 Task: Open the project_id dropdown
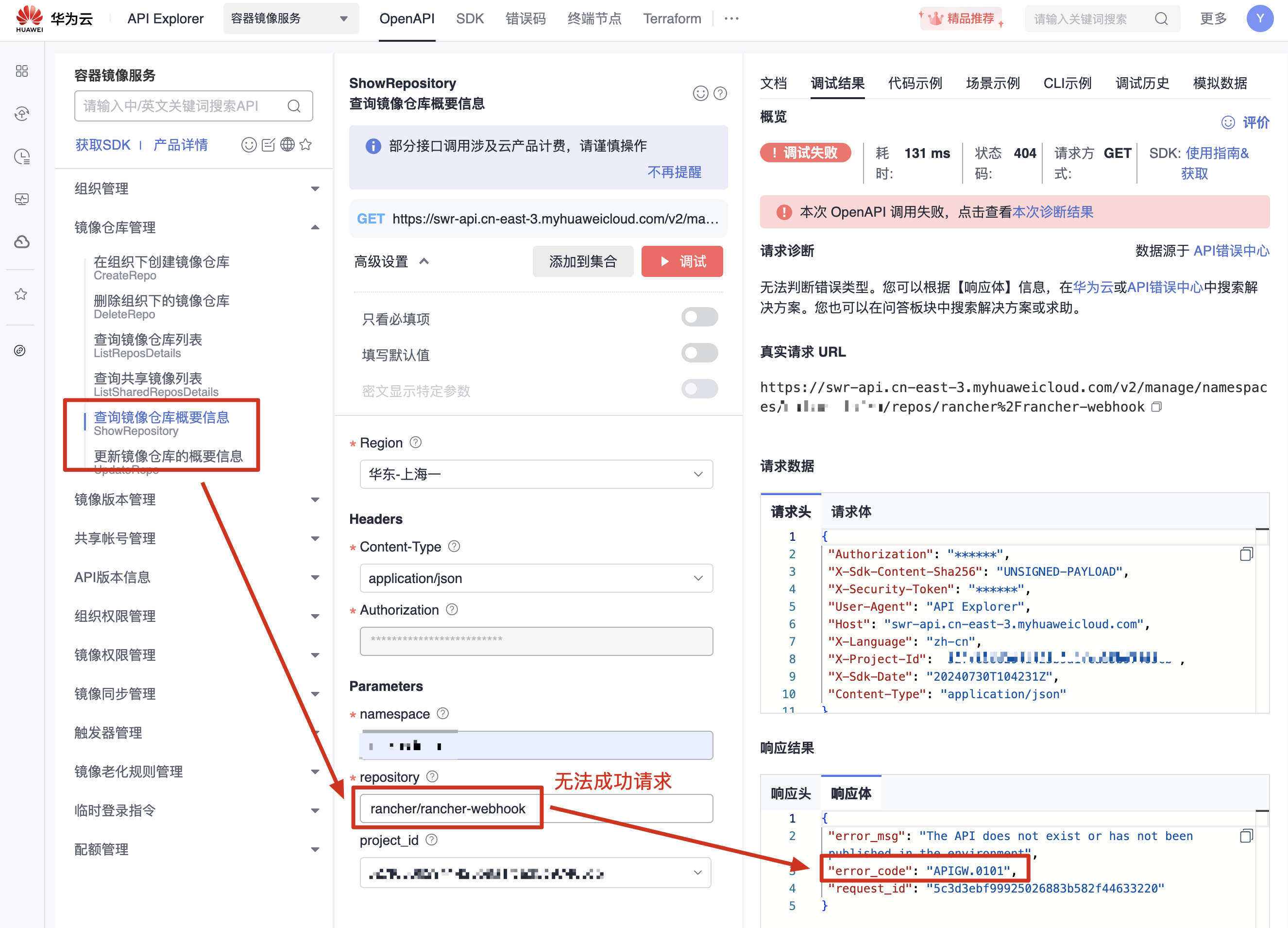tap(536, 872)
